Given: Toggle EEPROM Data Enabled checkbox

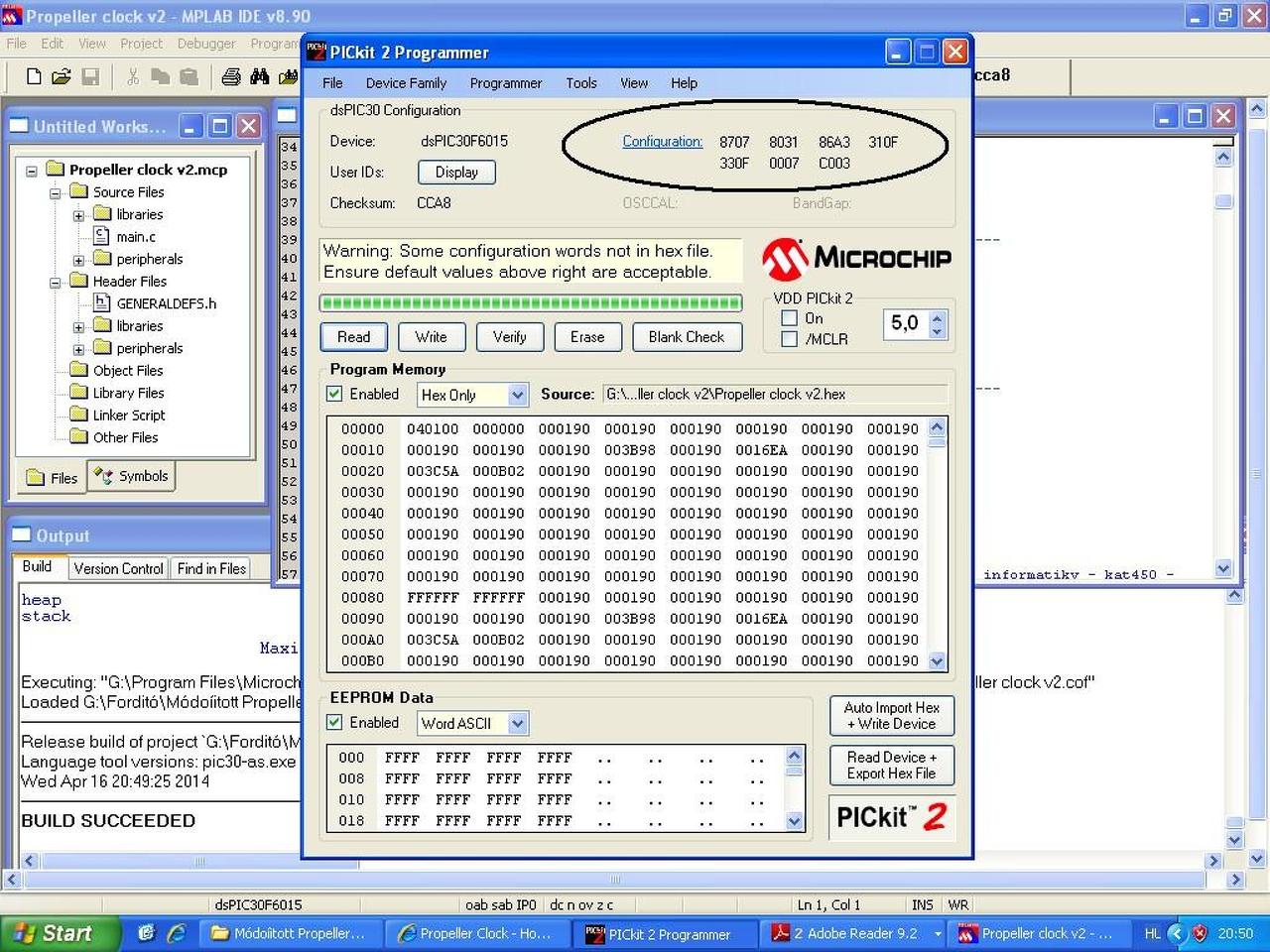Looking at the screenshot, I should (x=335, y=722).
